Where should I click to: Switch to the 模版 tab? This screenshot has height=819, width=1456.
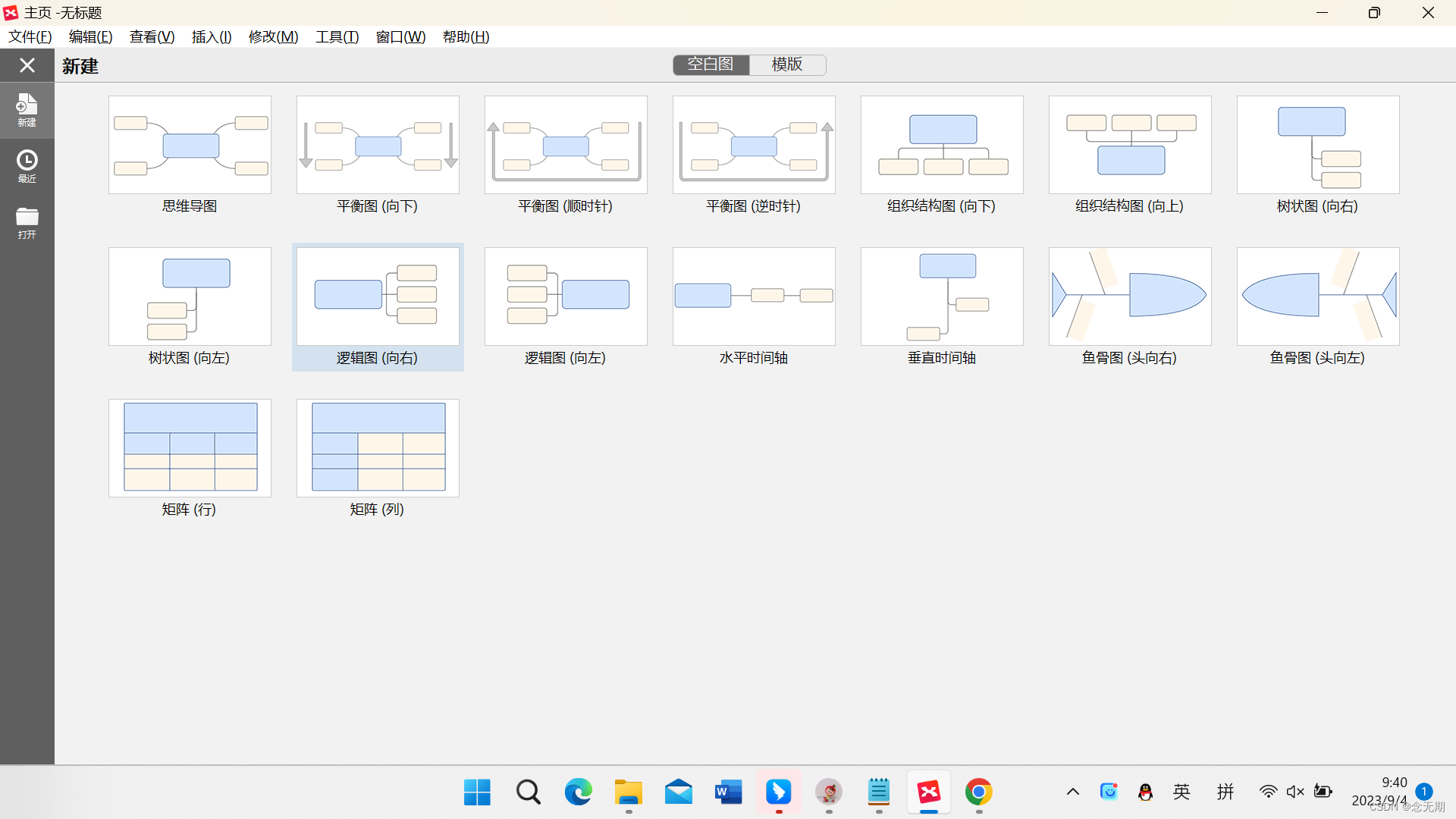coord(787,64)
